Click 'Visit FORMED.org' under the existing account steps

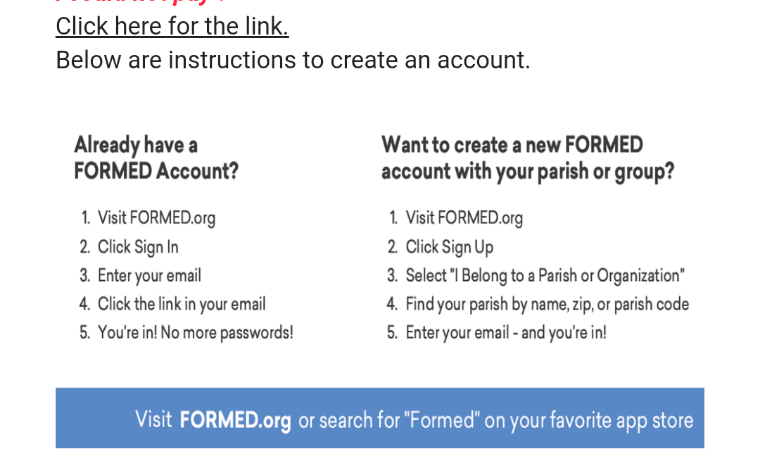coord(157,218)
